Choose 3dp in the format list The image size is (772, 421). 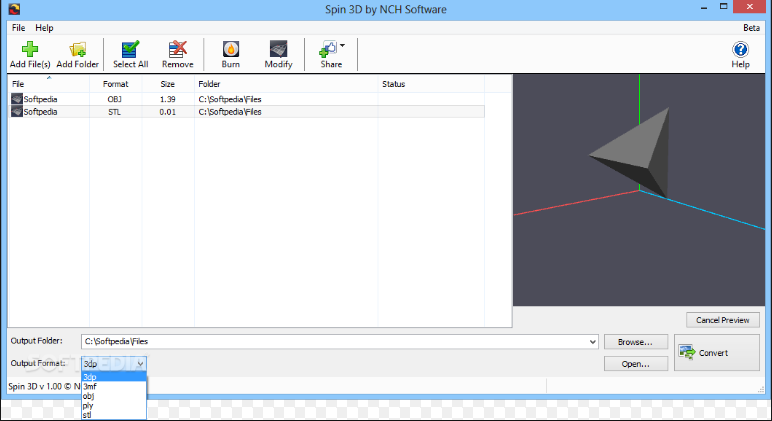pos(114,377)
